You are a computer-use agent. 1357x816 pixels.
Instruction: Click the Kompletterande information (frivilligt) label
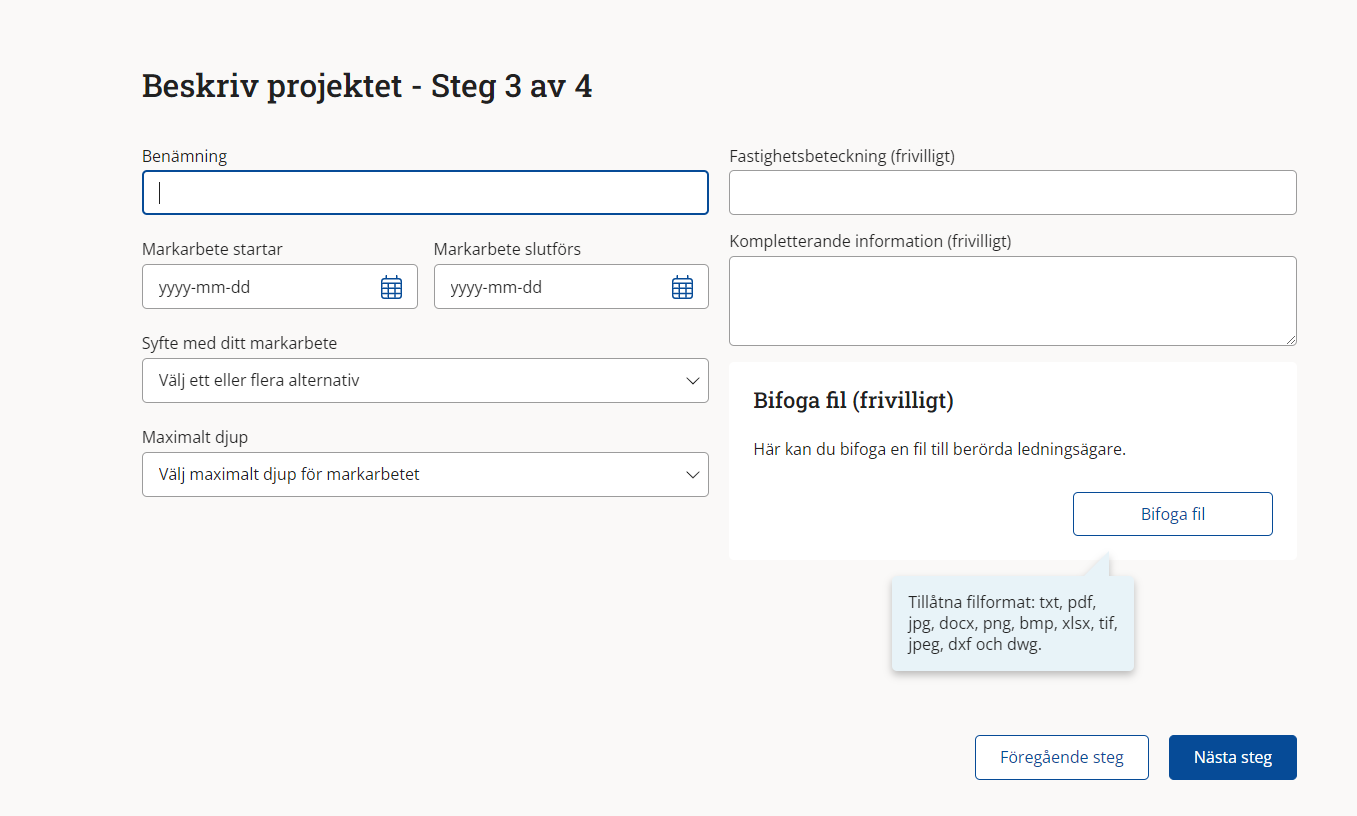pos(870,241)
